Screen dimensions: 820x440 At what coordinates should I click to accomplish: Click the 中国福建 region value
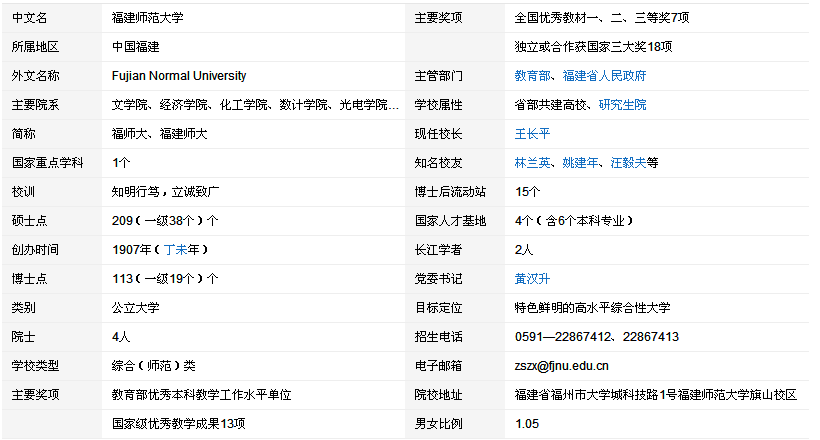pos(135,47)
